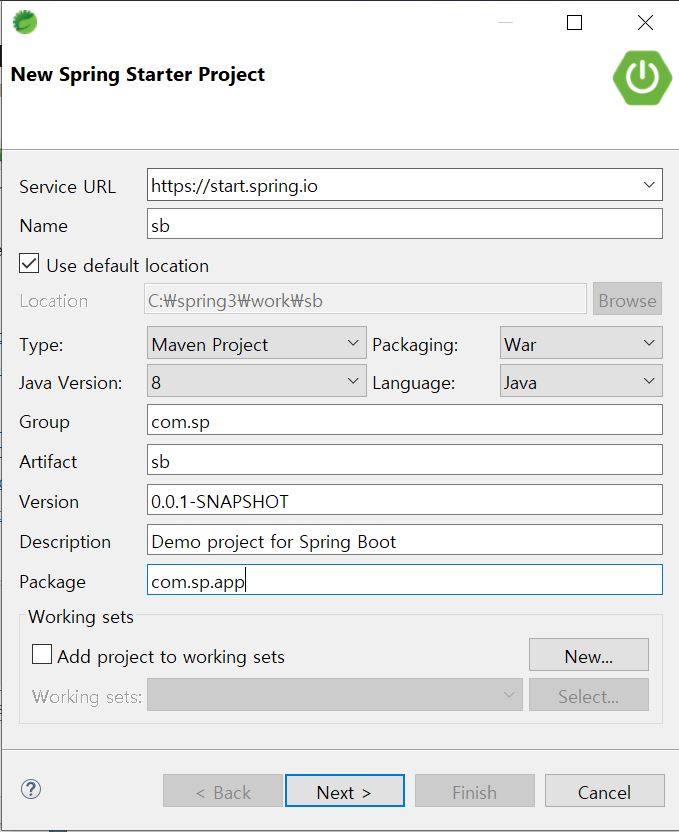
Task: Uncheck Use default location checkbox
Action: click(29, 263)
